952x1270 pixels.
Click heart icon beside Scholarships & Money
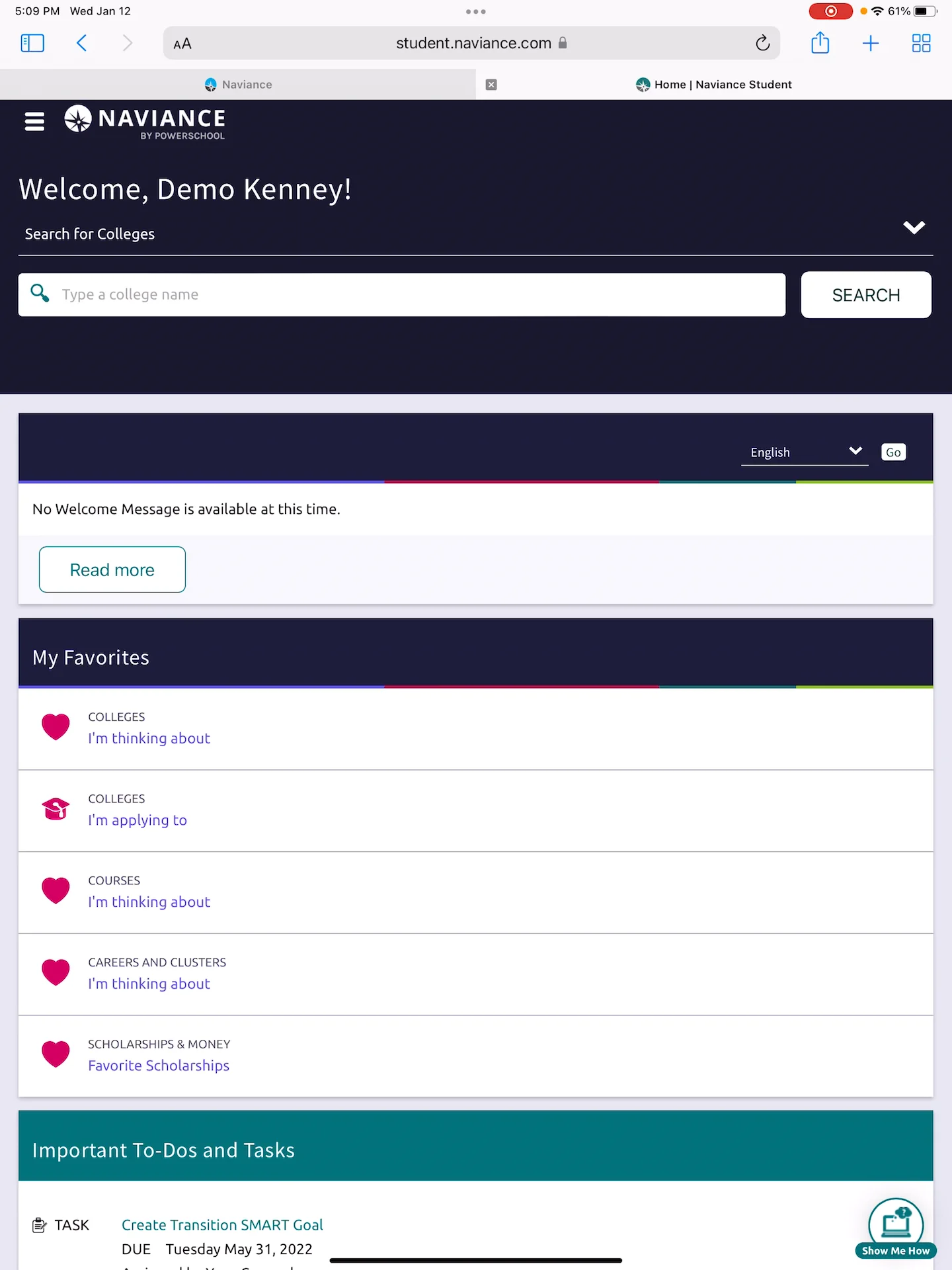coord(56,1054)
